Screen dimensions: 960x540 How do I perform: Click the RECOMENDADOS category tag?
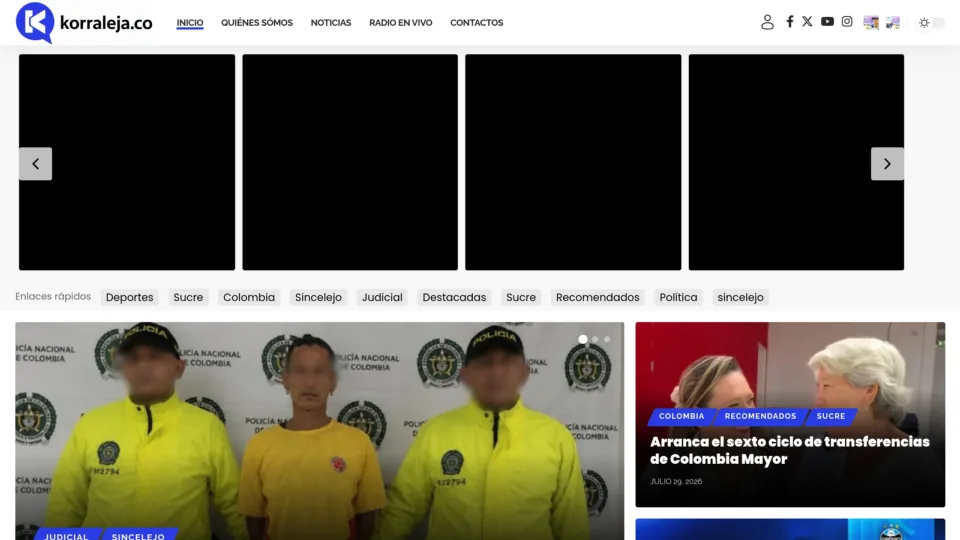[760, 416]
